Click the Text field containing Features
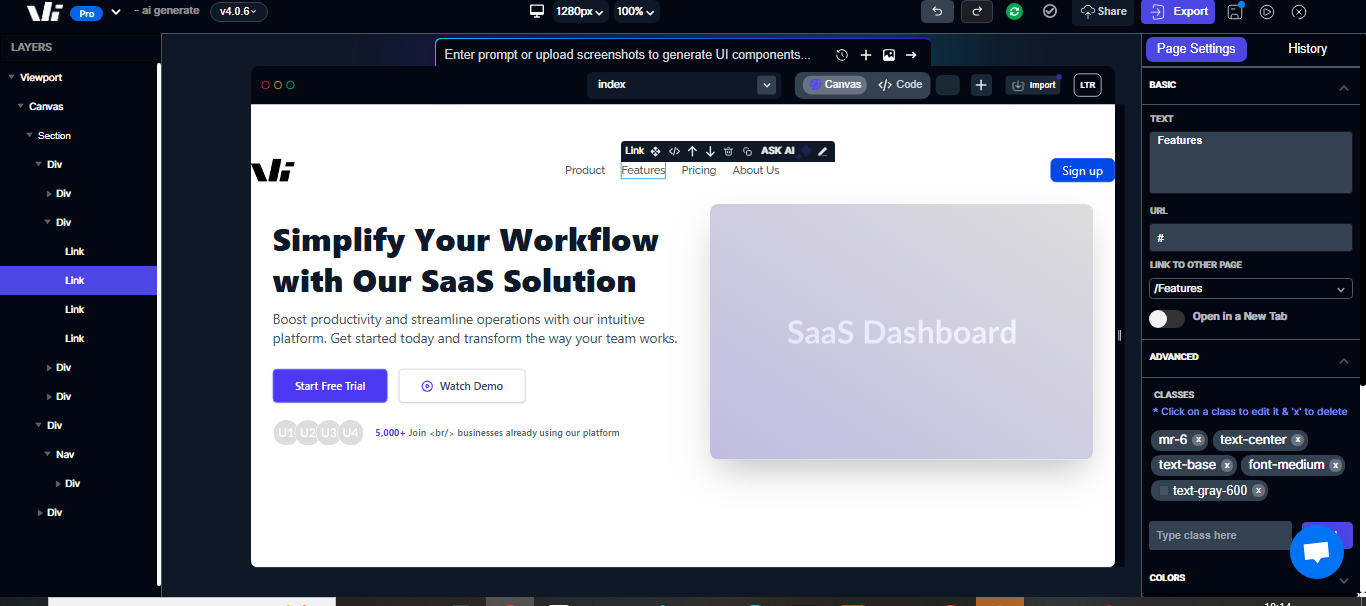The image size is (1366, 606). point(1251,162)
